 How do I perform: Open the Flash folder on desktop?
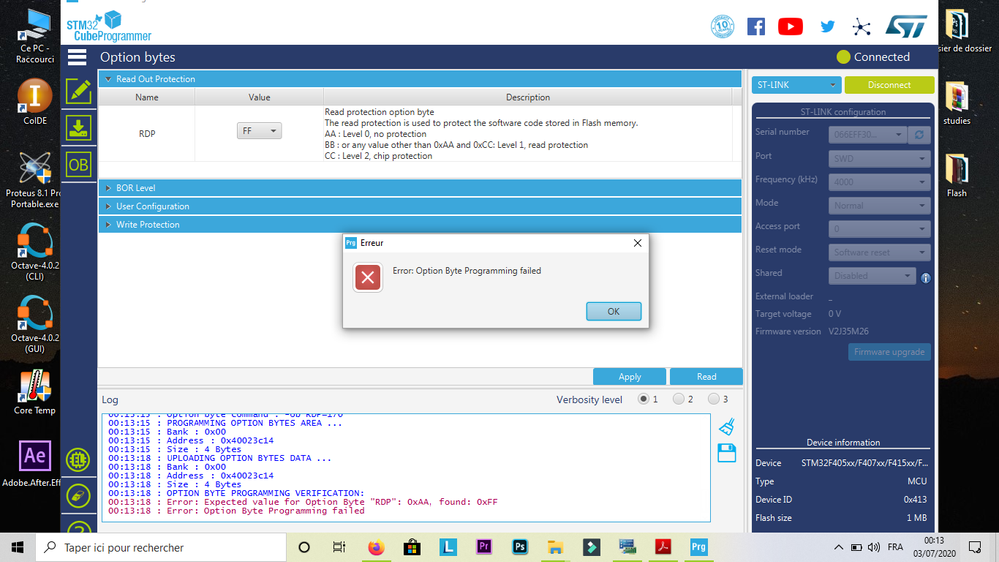pos(956,175)
